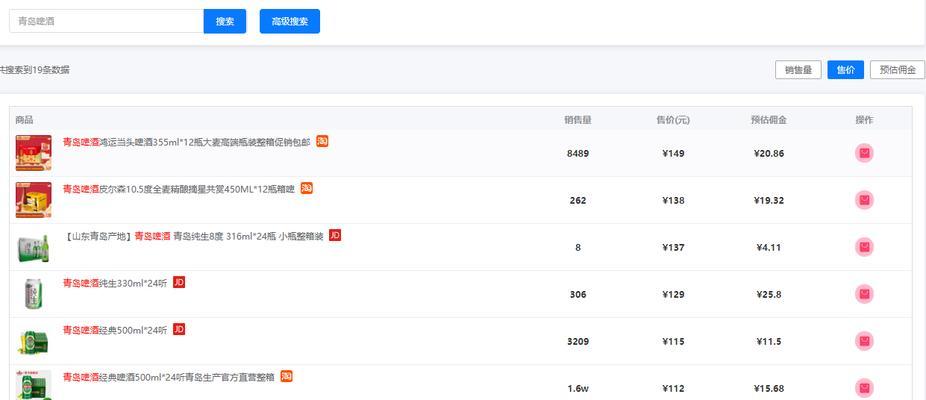This screenshot has height=400, width=926.
Task: Click price ¥138
Action: 673,201
